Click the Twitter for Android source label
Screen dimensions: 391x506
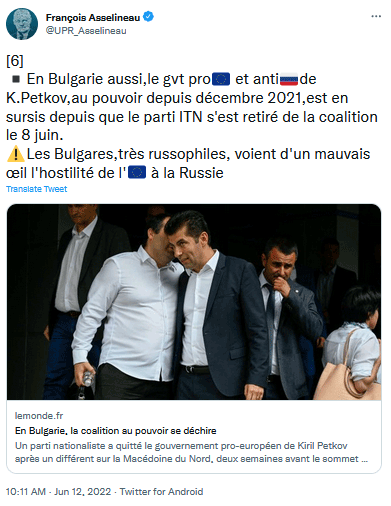[x=161, y=492]
